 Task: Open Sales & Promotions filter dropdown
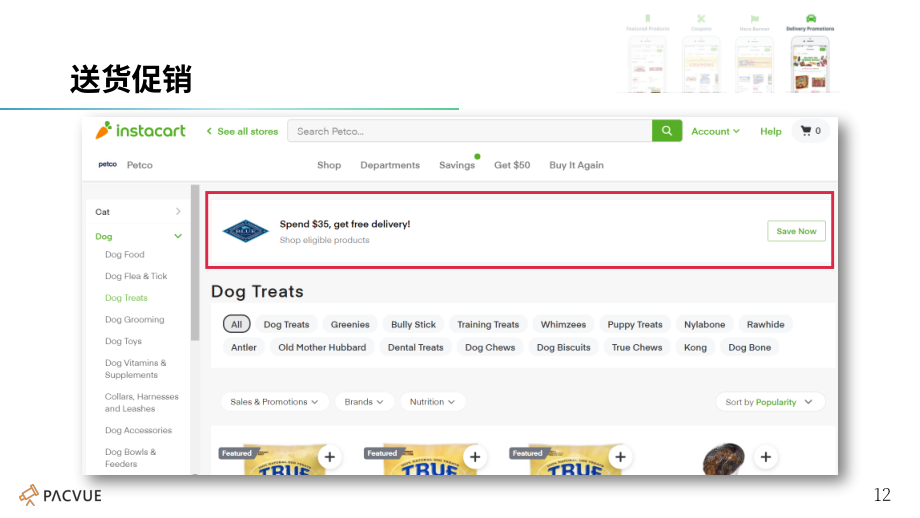click(x=274, y=402)
